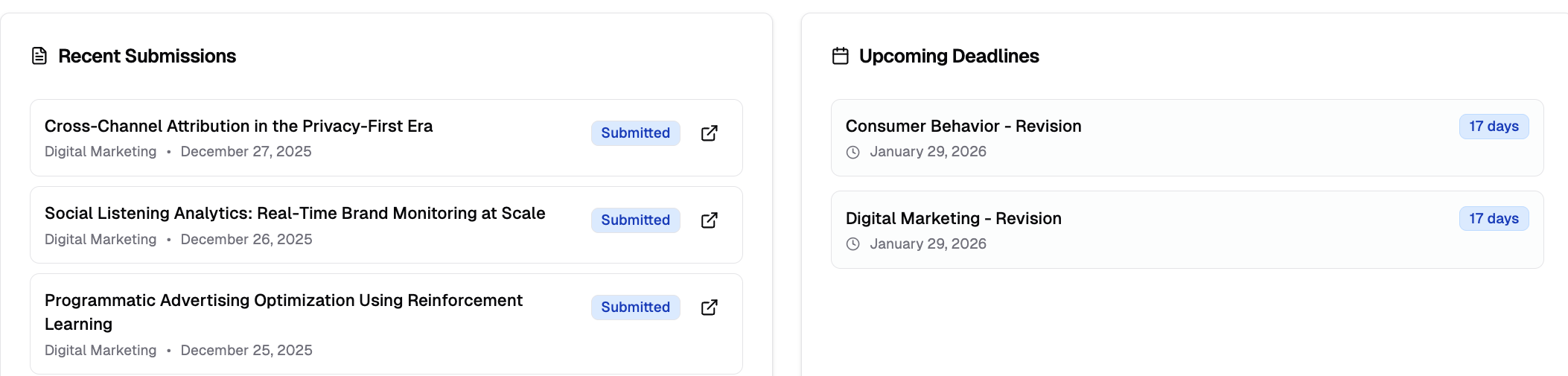
Task: Click the Recent Submissions heading
Action: click(147, 56)
